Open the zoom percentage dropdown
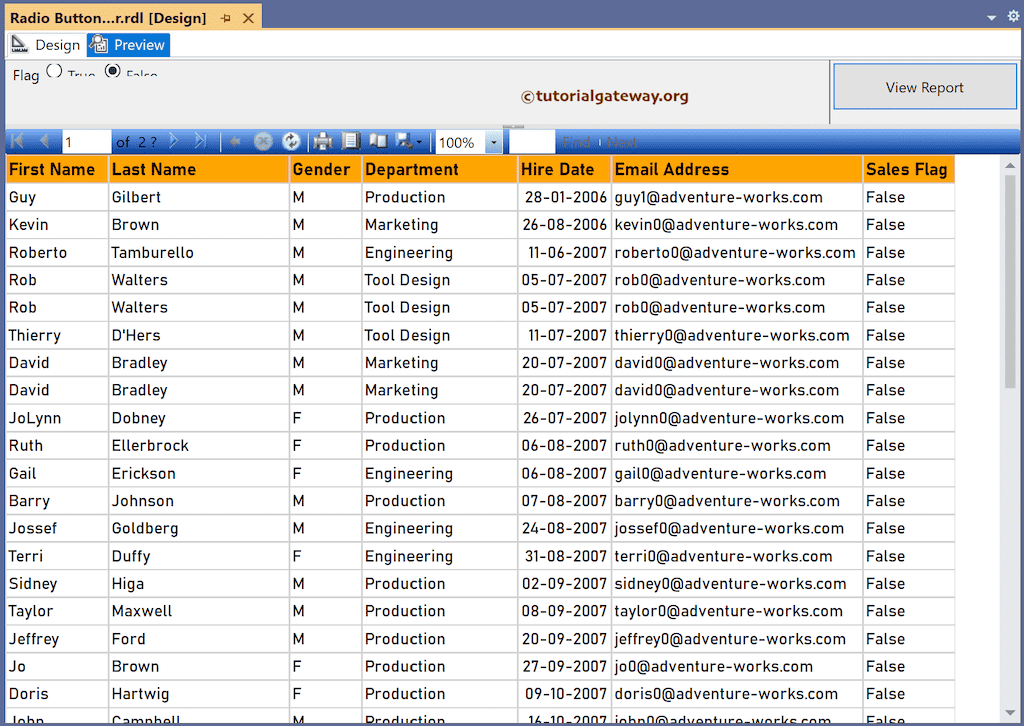This screenshot has height=726, width=1024. click(x=493, y=141)
